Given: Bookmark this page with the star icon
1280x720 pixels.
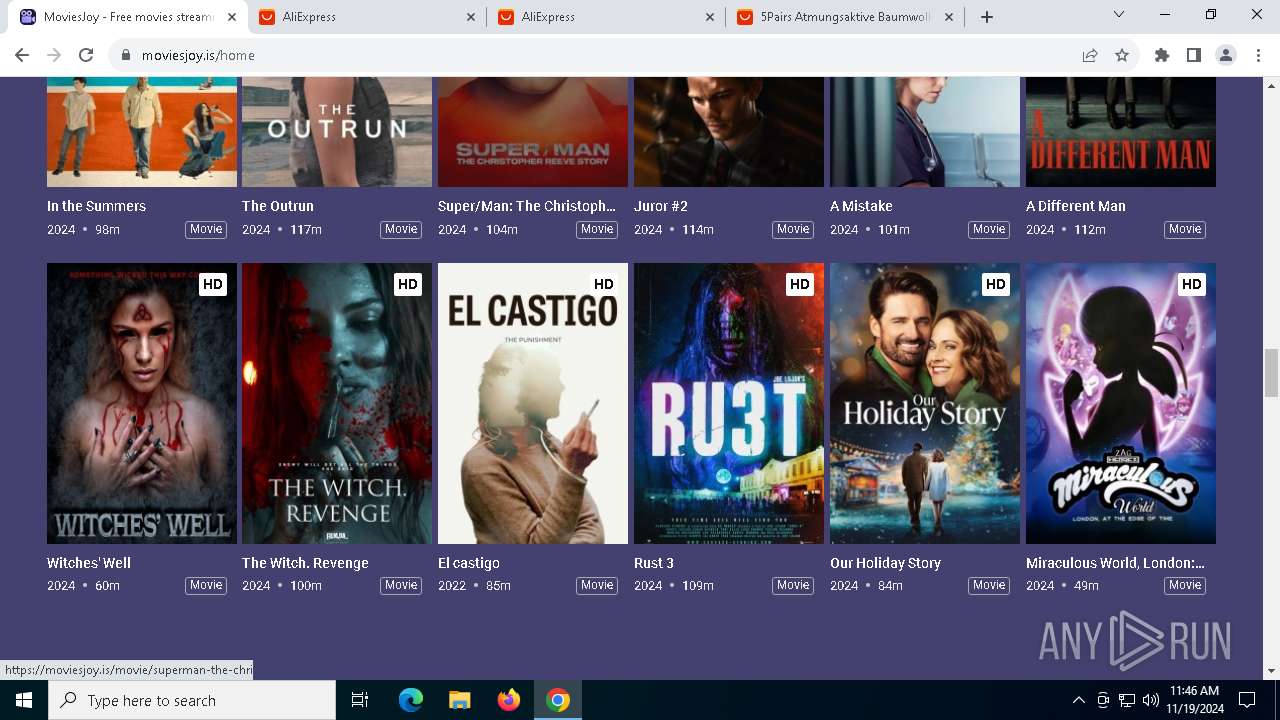Looking at the screenshot, I should pos(1122,55).
